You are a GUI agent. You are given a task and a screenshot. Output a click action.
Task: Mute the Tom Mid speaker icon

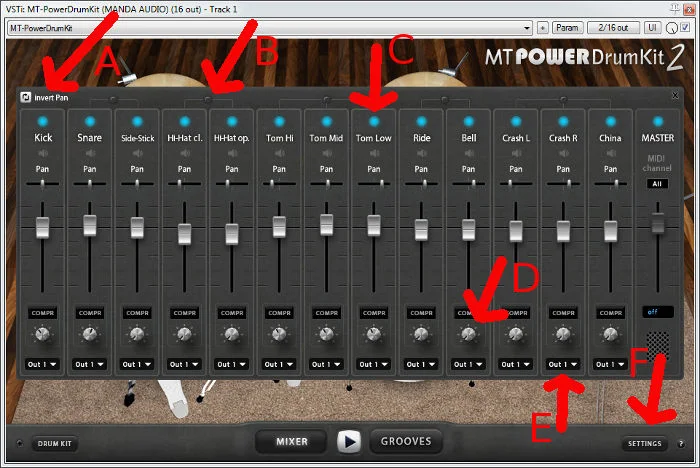click(x=327, y=153)
